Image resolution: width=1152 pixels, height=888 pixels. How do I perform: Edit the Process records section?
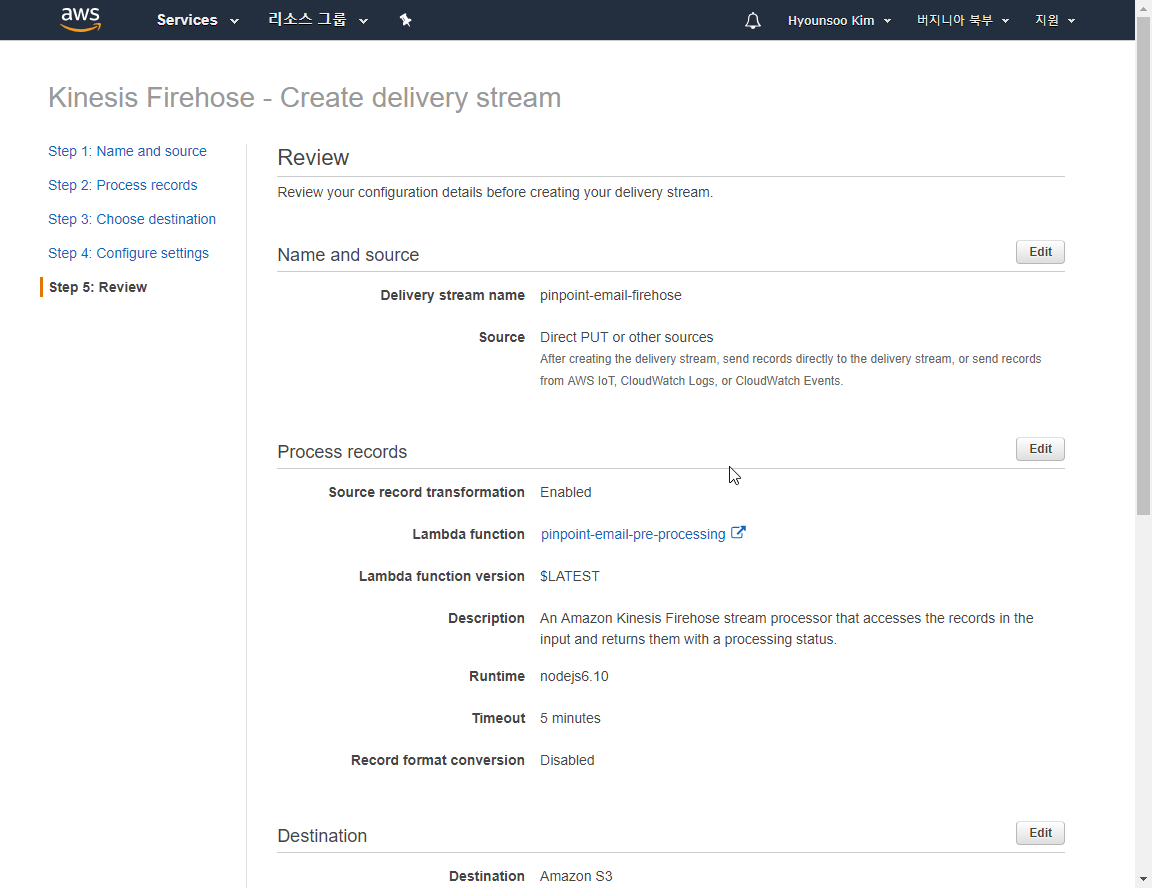pyautogui.click(x=1040, y=449)
